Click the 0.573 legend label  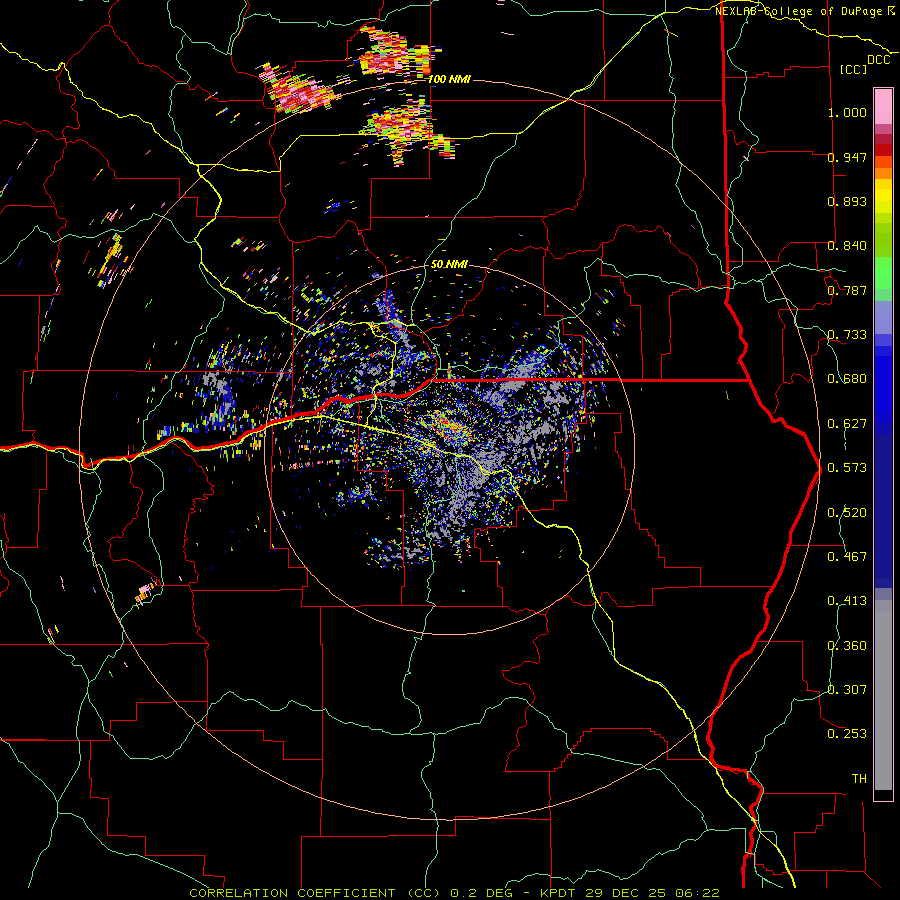(x=847, y=468)
